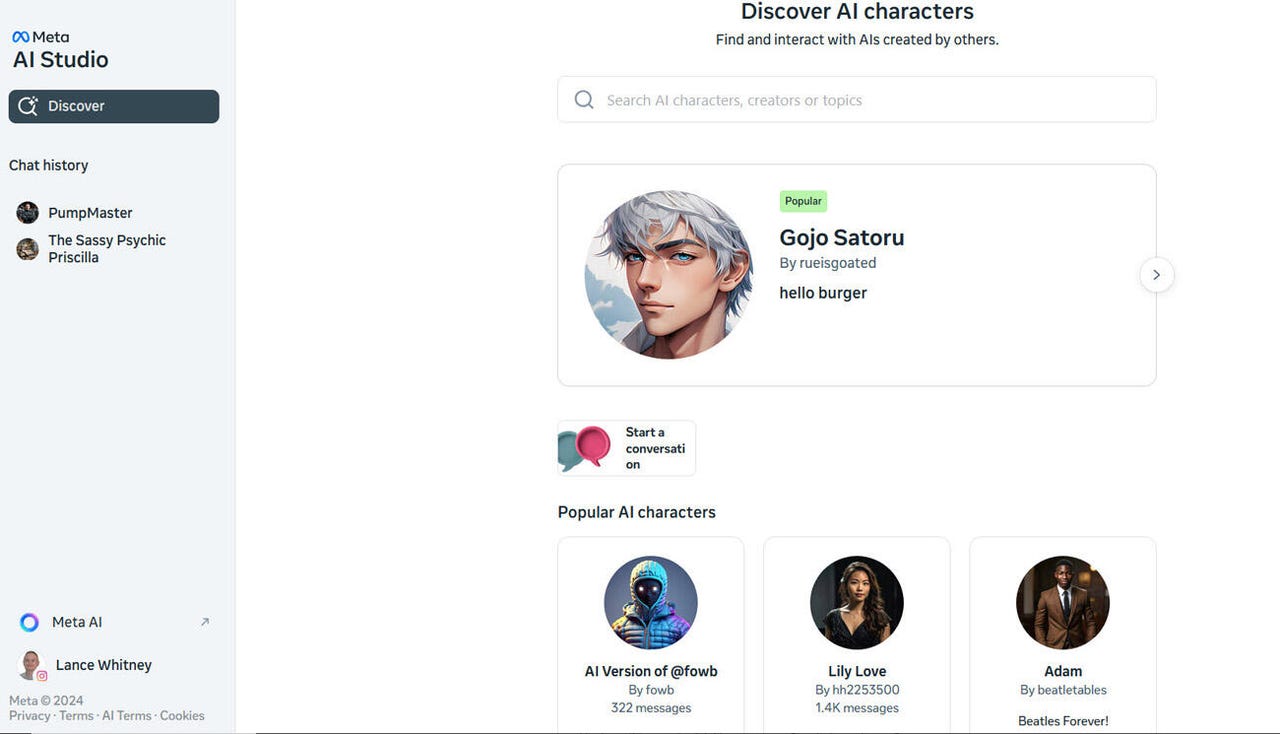This screenshot has height=734, width=1280.
Task: Open the Terms link
Action: 76,716
